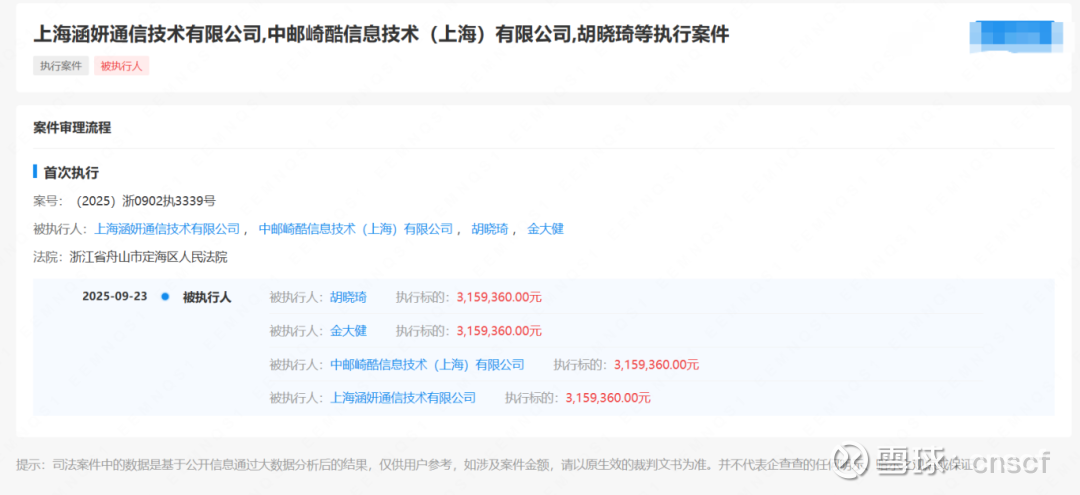Click the 被执行人 red tag under title
This screenshot has height=495, width=1080.
[121, 66]
